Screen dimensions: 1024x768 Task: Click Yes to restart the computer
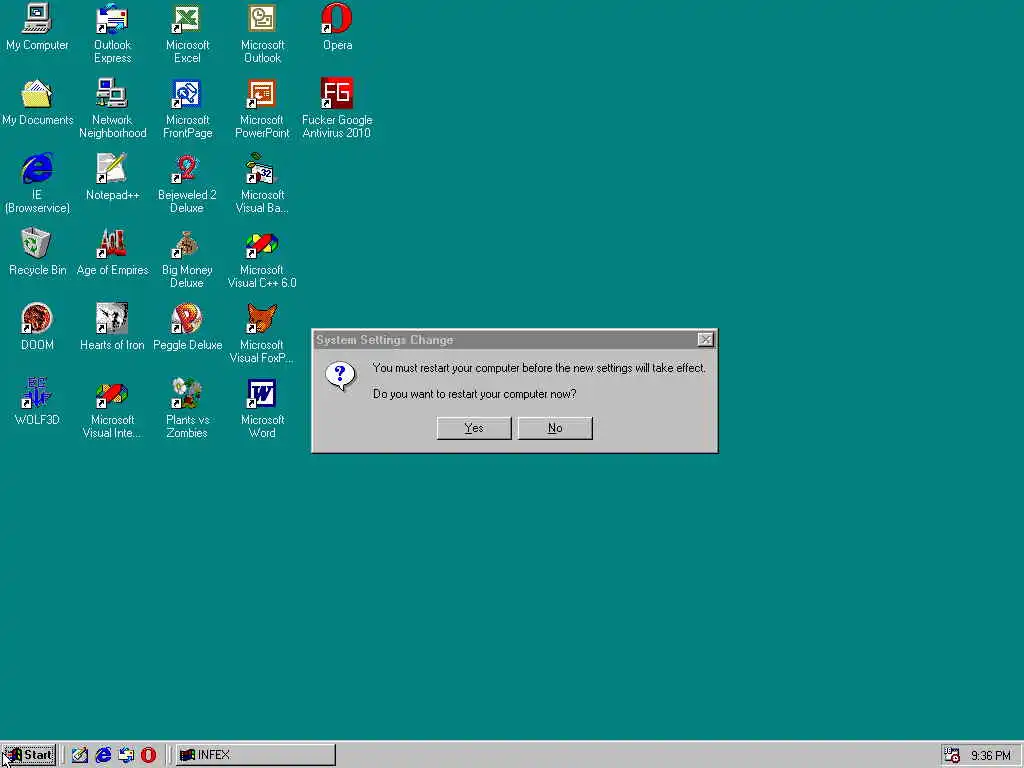pos(474,428)
